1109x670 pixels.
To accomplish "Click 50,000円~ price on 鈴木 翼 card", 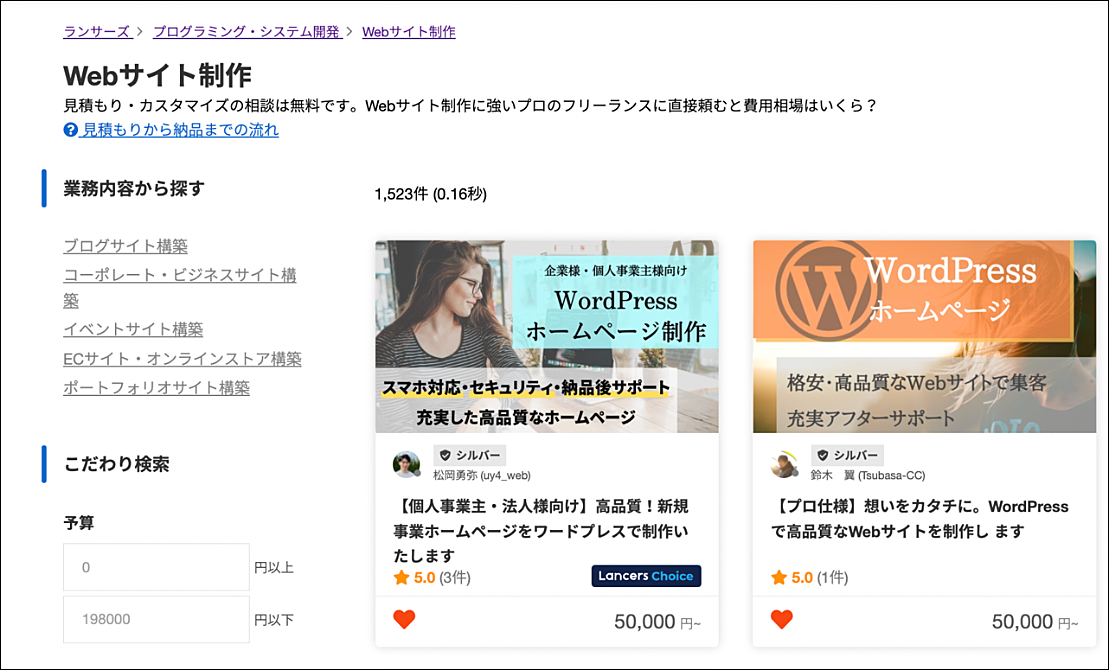I will click(1035, 622).
